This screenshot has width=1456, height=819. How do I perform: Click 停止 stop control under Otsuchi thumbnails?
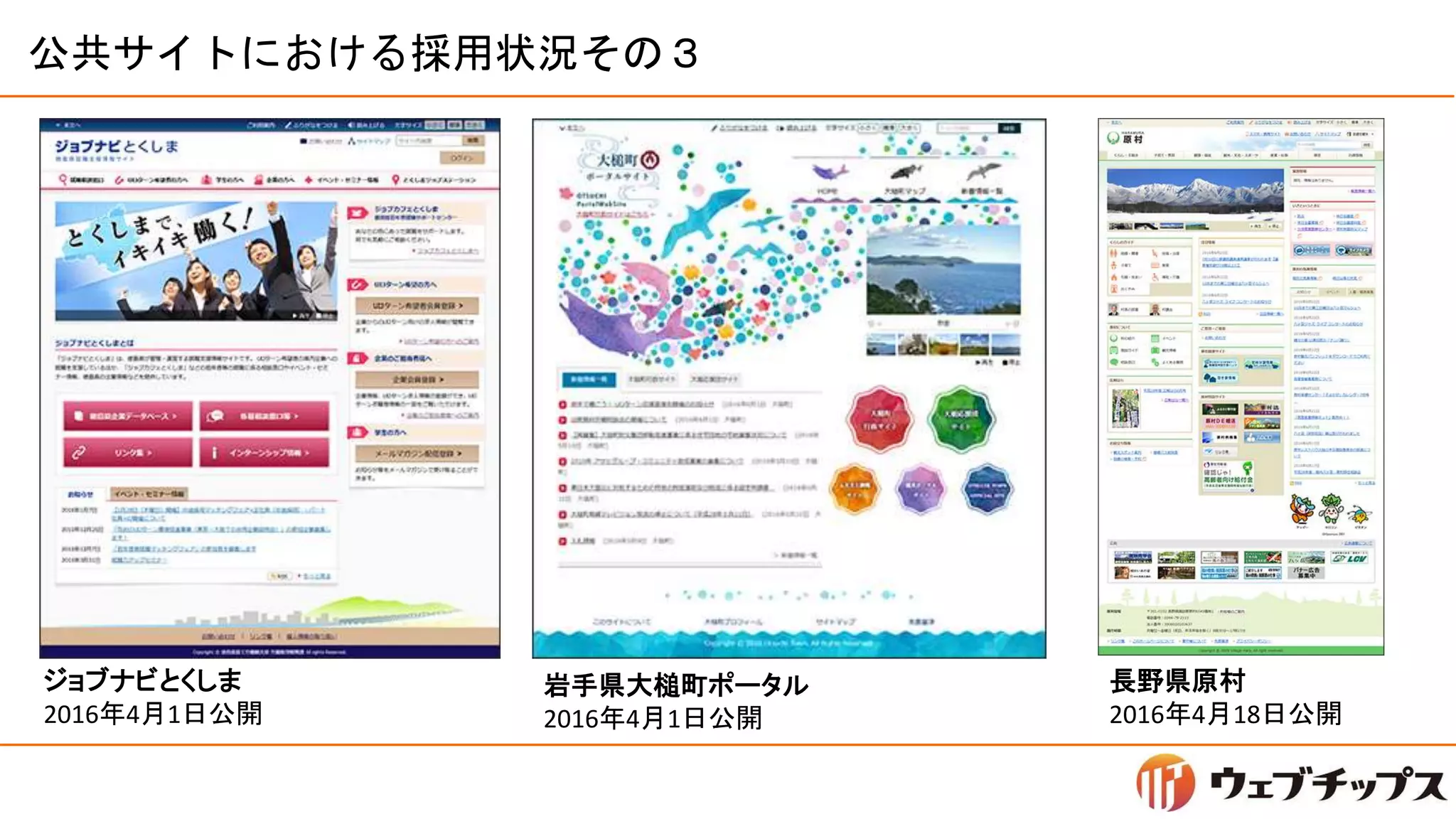(1010, 363)
